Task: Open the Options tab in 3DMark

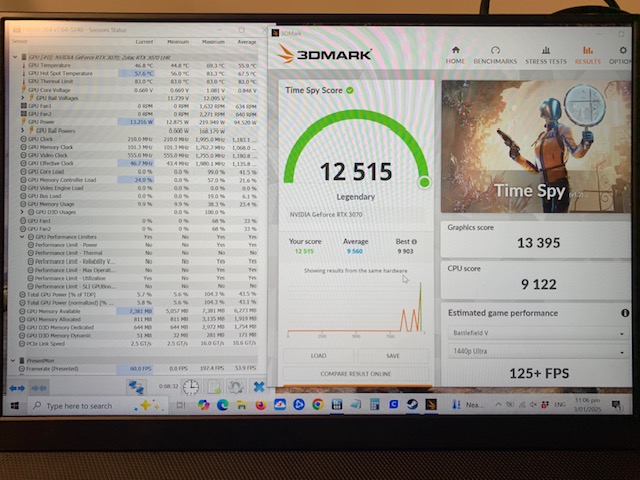Action: (621, 55)
